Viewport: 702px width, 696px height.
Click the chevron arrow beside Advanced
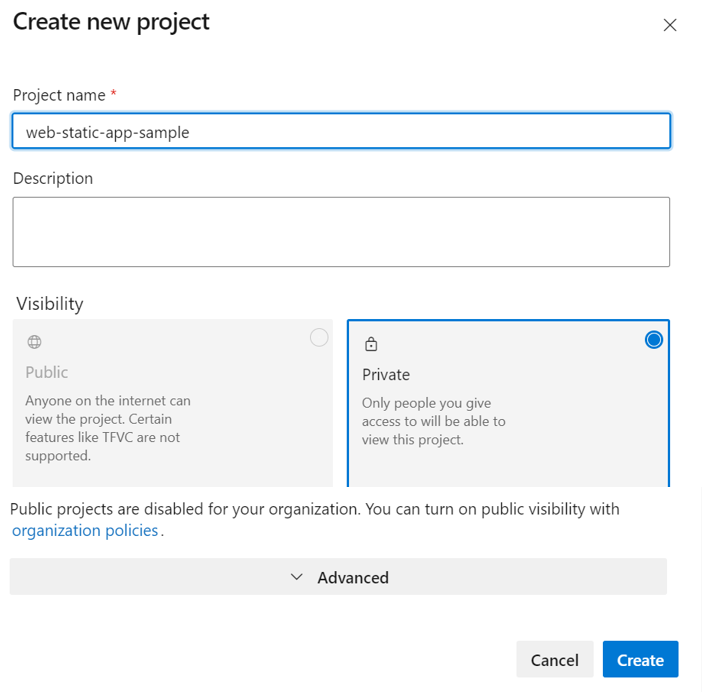tap(296, 577)
